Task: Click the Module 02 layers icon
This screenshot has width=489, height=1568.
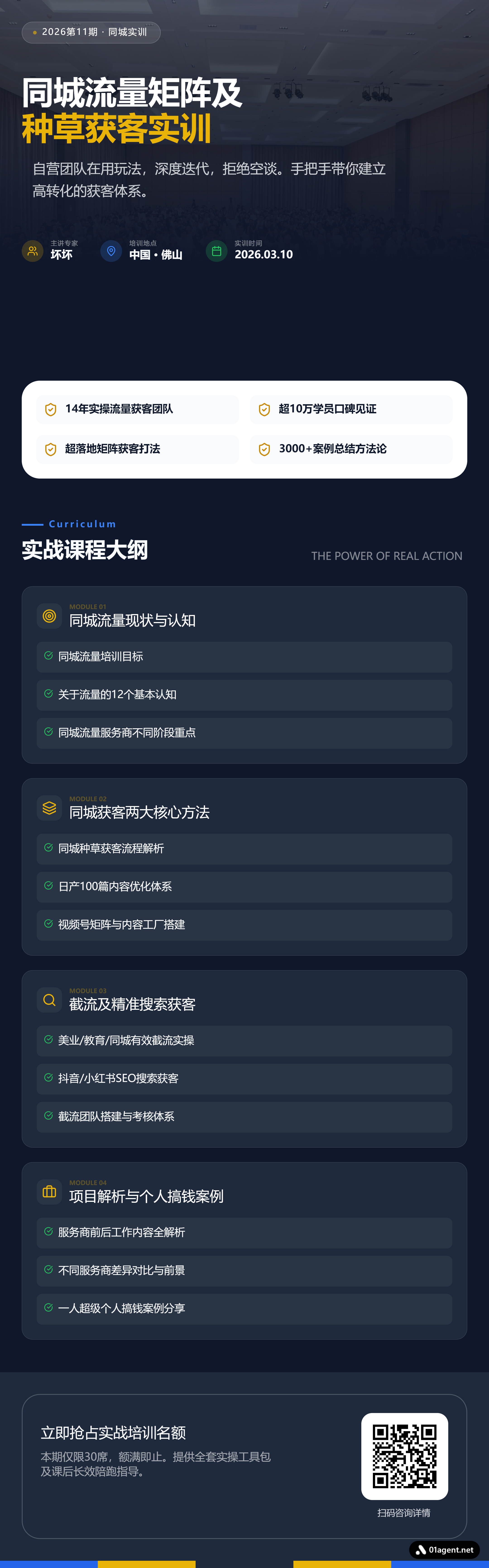Action: coord(49,808)
